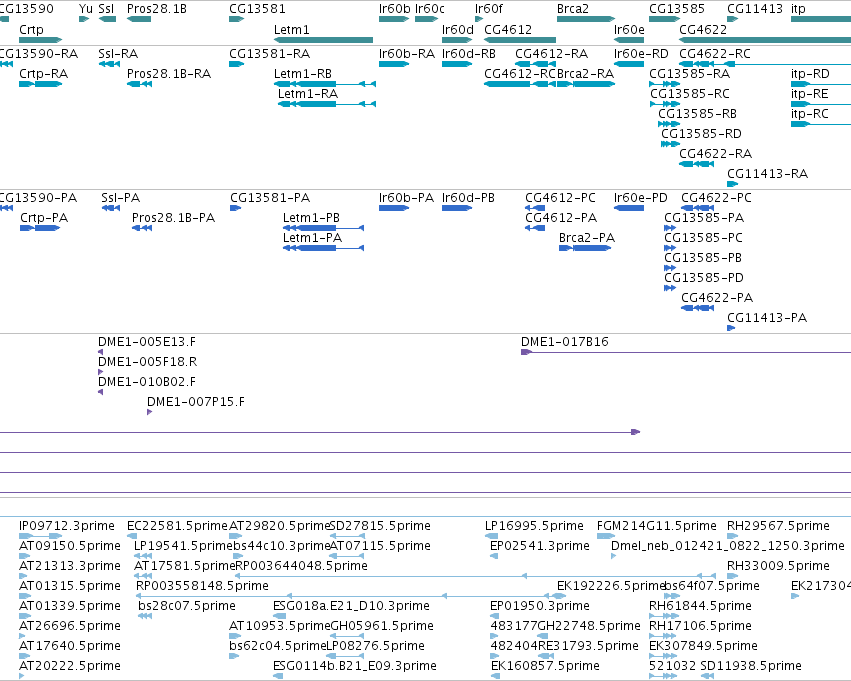Click the 'Pros28.1B' gene label

click(157, 9)
